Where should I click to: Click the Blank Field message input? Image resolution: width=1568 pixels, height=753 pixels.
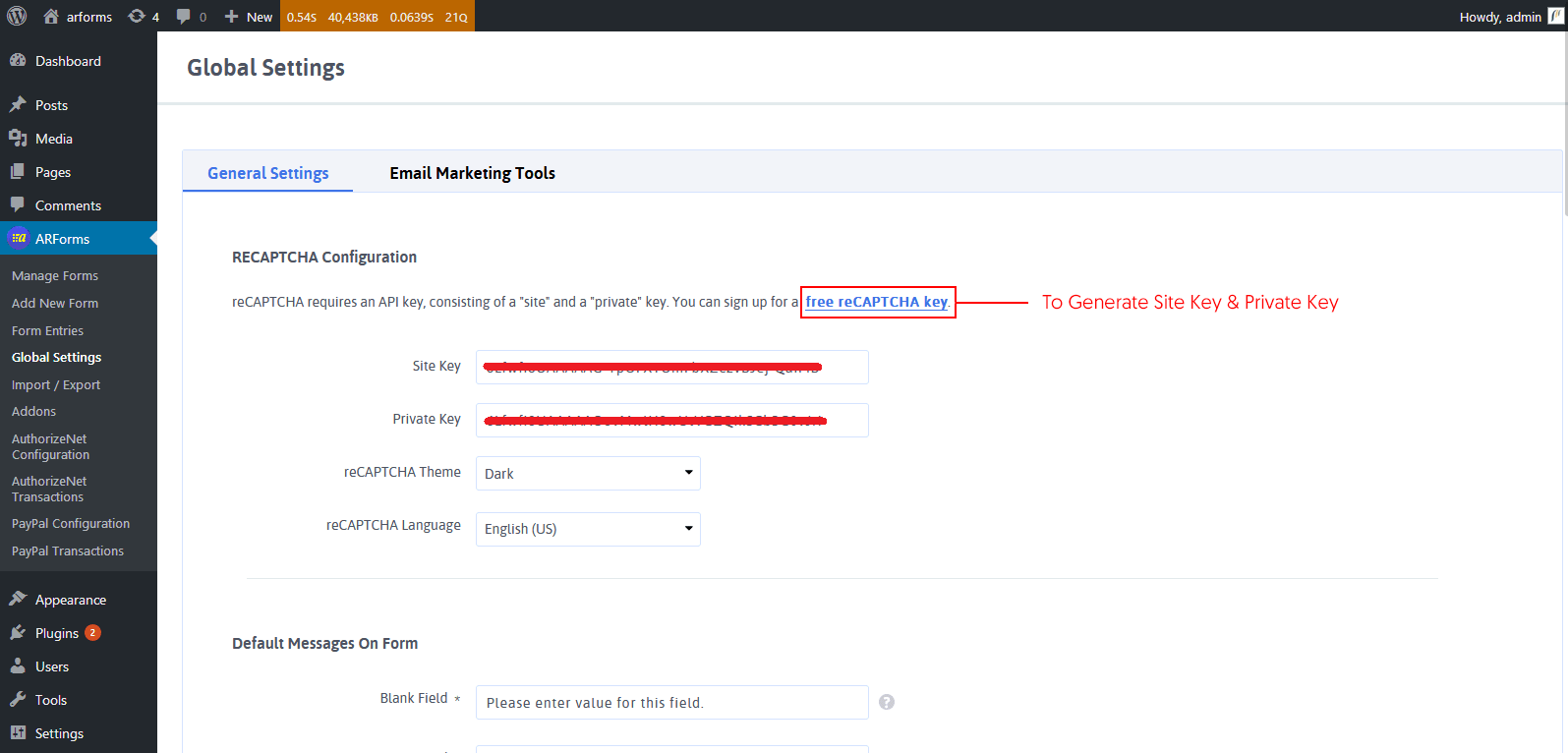671,703
